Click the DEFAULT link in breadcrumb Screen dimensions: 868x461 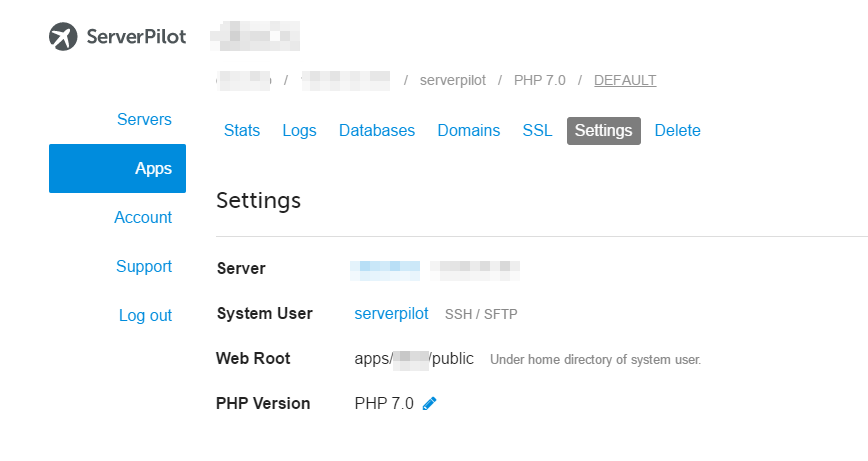tap(625, 80)
